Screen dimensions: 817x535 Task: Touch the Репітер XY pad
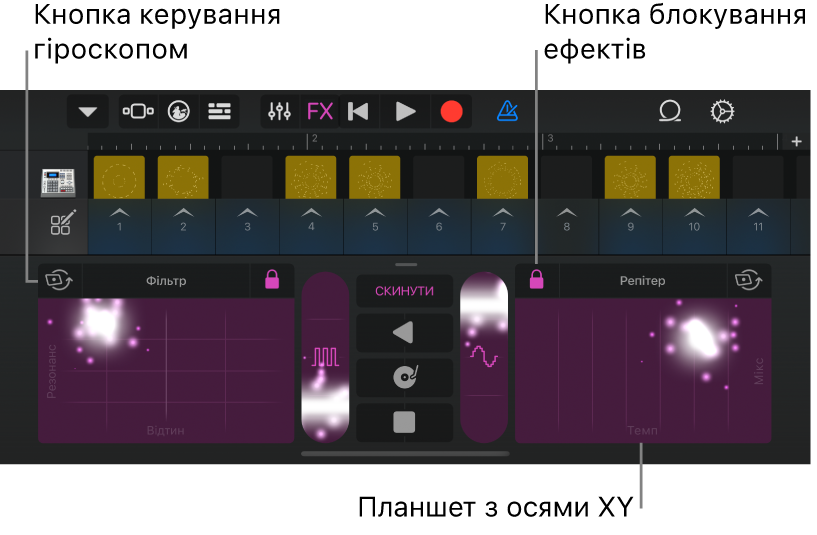point(643,370)
